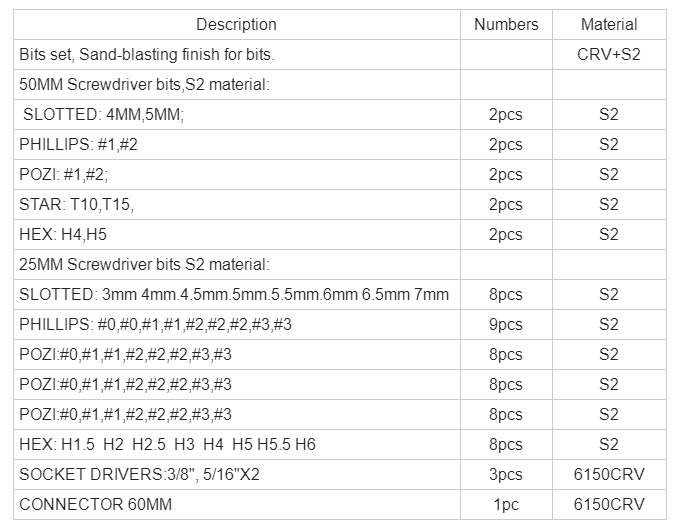
Task: Click the SLOTTED: 4MM,5MM description cell
Action: click(x=237, y=115)
